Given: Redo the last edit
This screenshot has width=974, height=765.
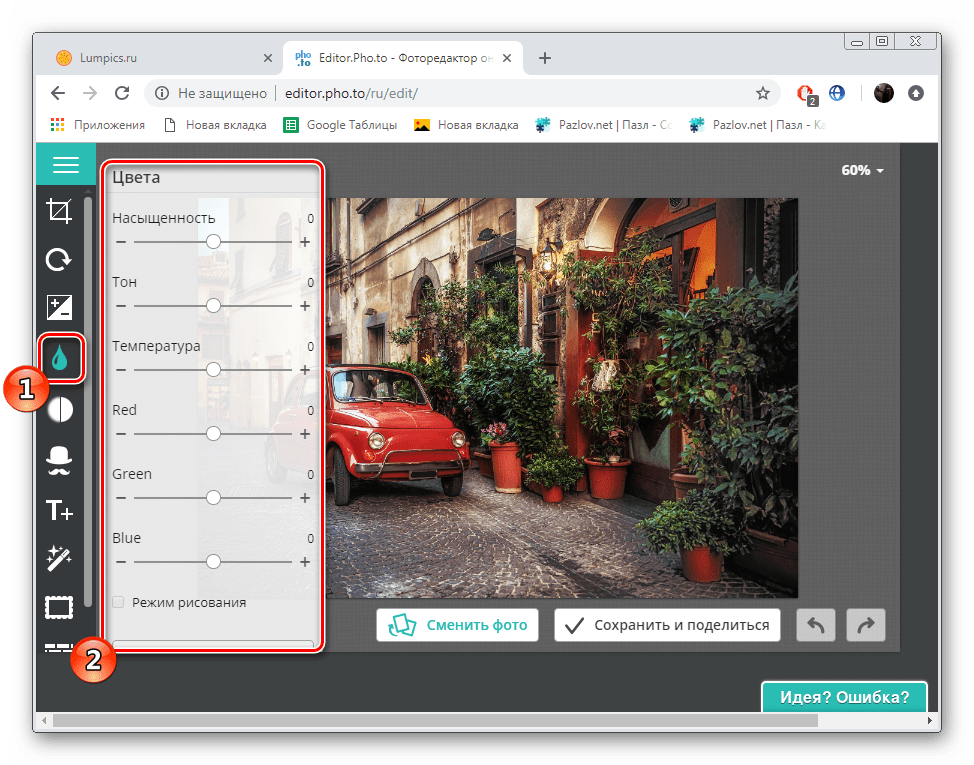Looking at the screenshot, I should tap(865, 625).
